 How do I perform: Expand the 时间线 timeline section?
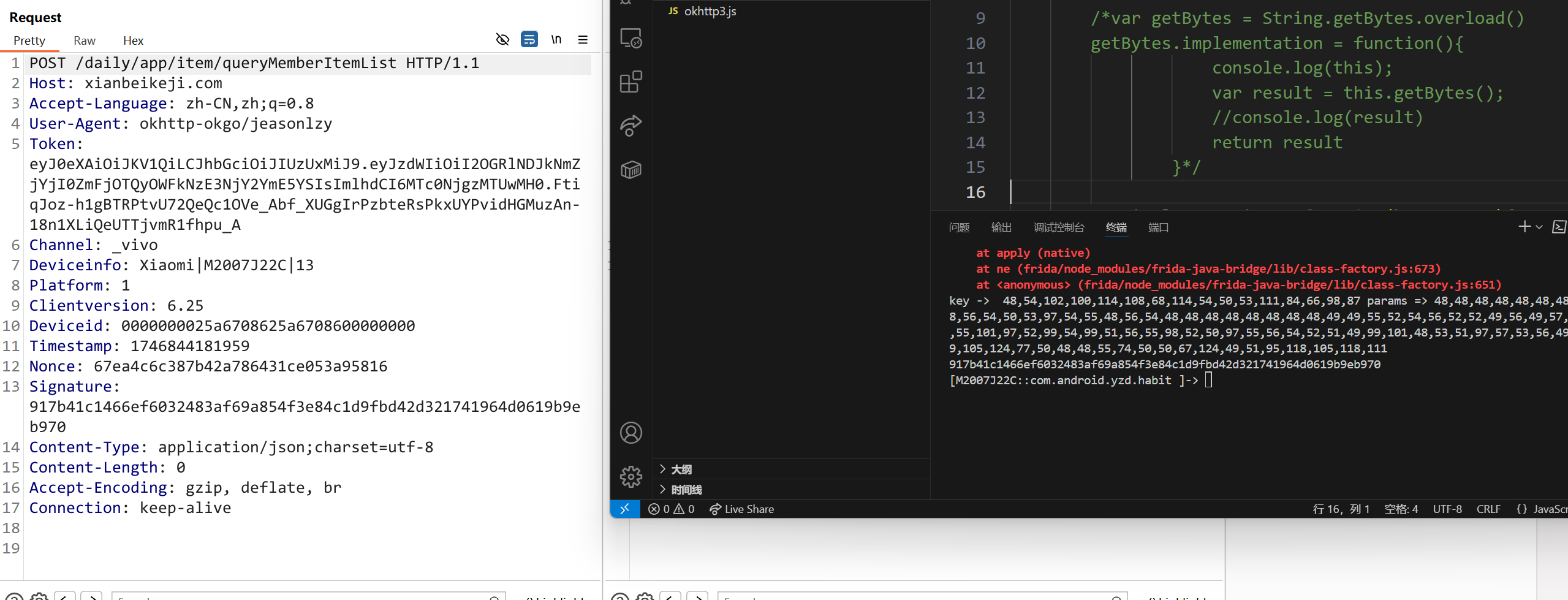(686, 490)
